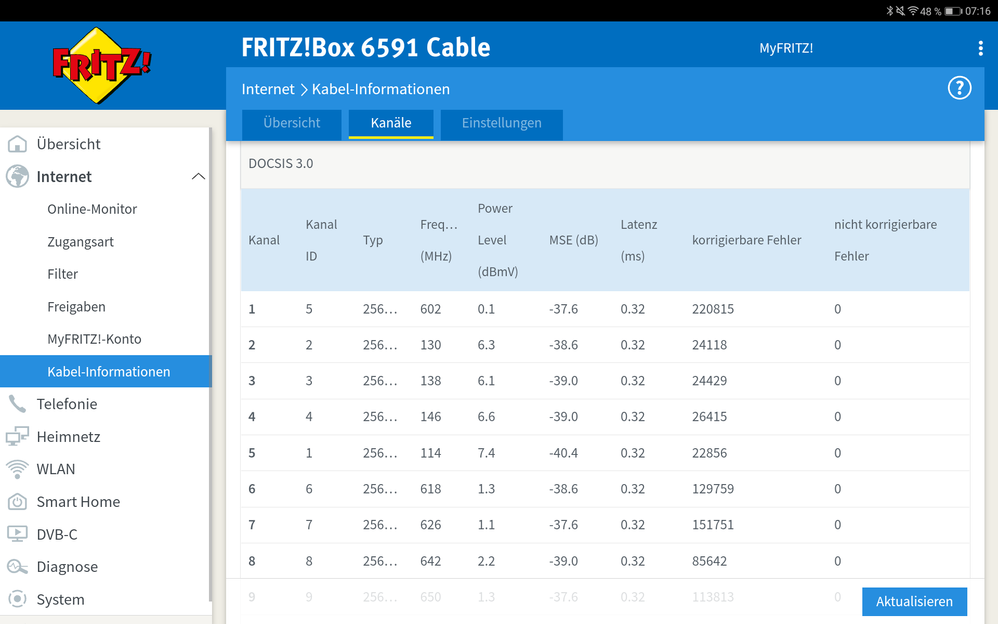This screenshot has height=624, width=998.
Task: Open Zugangsart submenu item
Action: click(80, 242)
